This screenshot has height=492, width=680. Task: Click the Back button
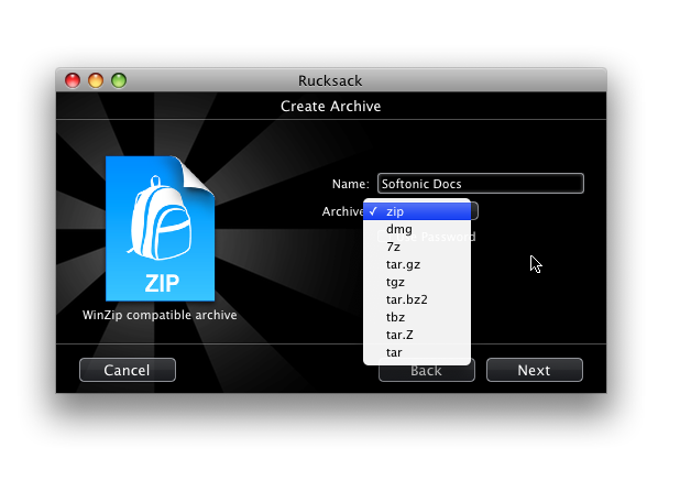pyautogui.click(x=427, y=371)
